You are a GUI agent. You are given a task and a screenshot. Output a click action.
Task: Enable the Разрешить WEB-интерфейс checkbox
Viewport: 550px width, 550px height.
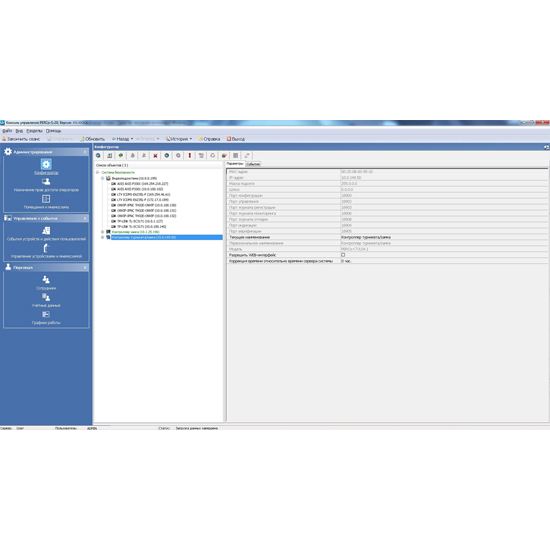(x=343, y=255)
